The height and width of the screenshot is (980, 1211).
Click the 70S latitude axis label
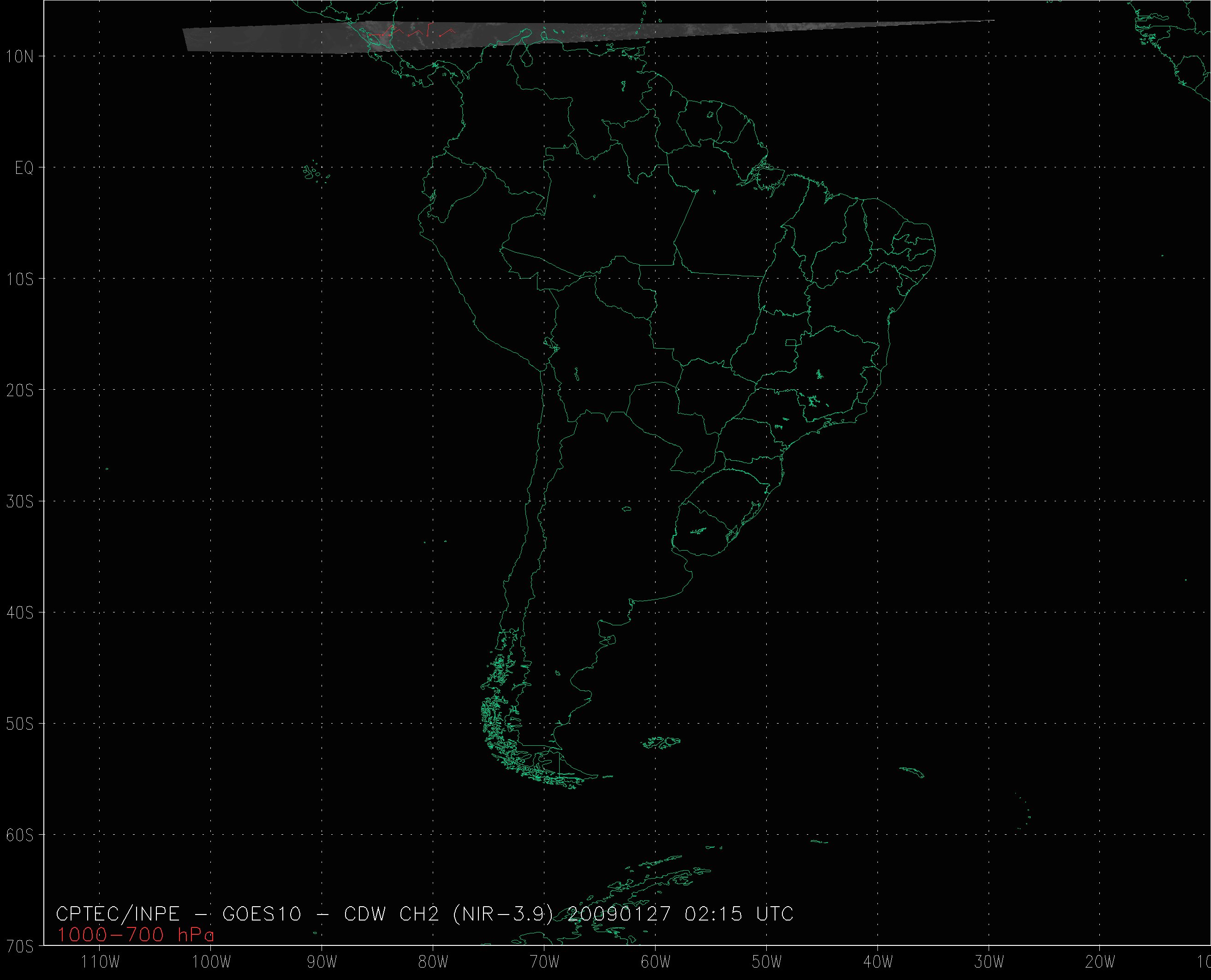[x=20, y=947]
